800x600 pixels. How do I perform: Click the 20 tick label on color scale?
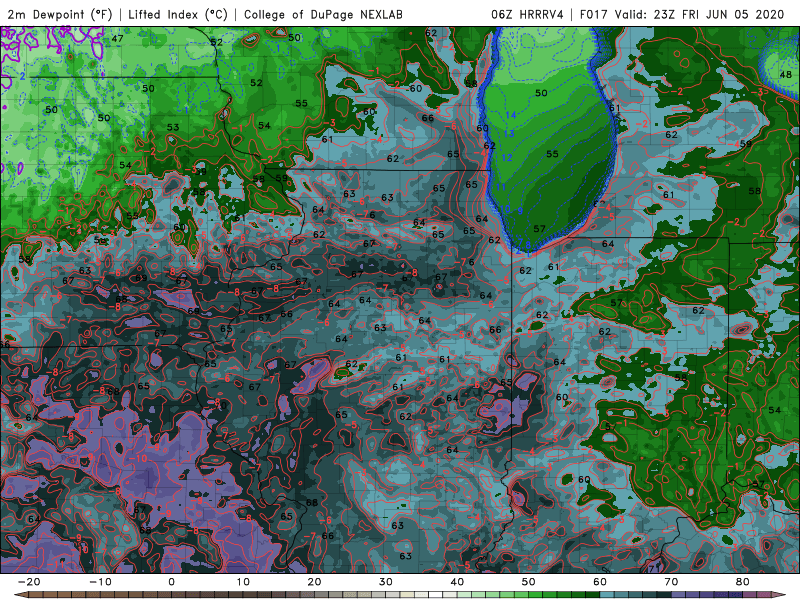tap(314, 582)
